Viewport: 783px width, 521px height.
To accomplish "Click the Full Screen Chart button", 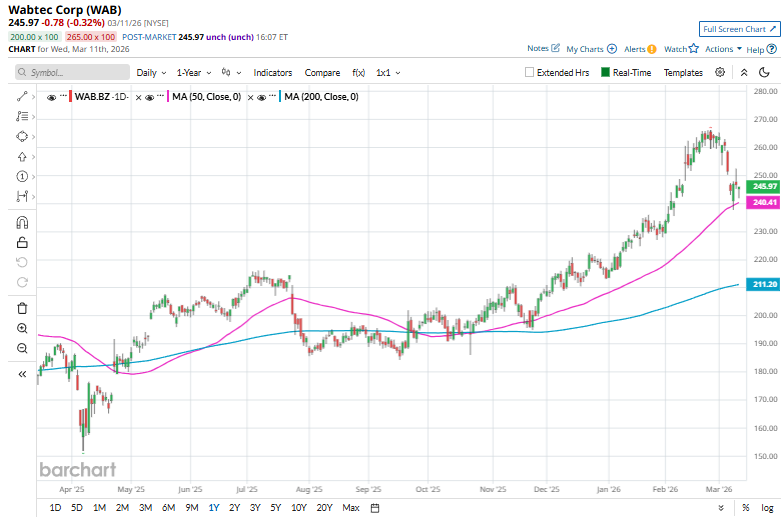I will tap(738, 29).
